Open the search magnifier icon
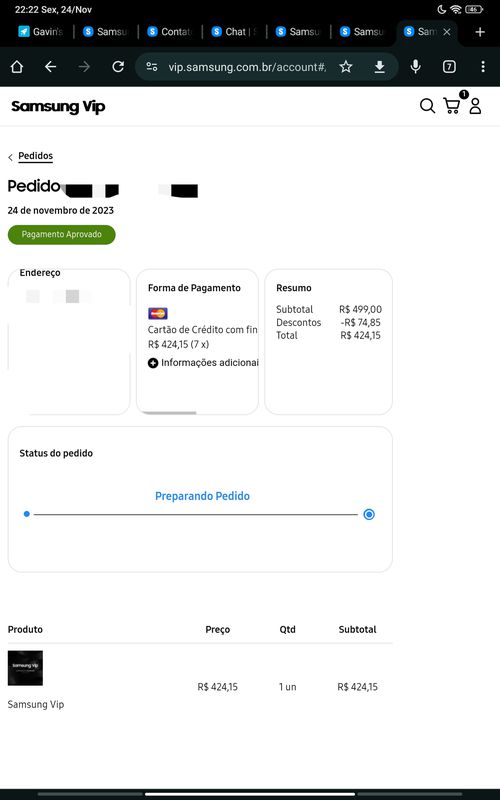This screenshot has height=800, width=500. pos(427,106)
